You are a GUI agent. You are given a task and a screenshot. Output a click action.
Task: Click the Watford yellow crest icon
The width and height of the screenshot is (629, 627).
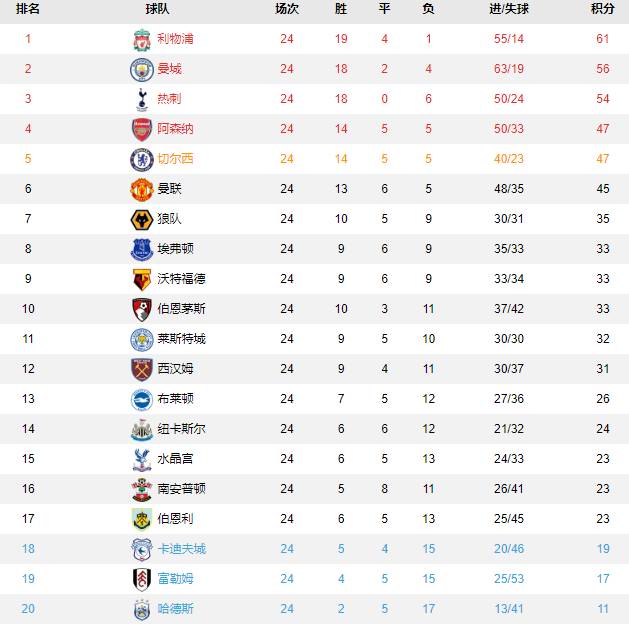click(142, 279)
